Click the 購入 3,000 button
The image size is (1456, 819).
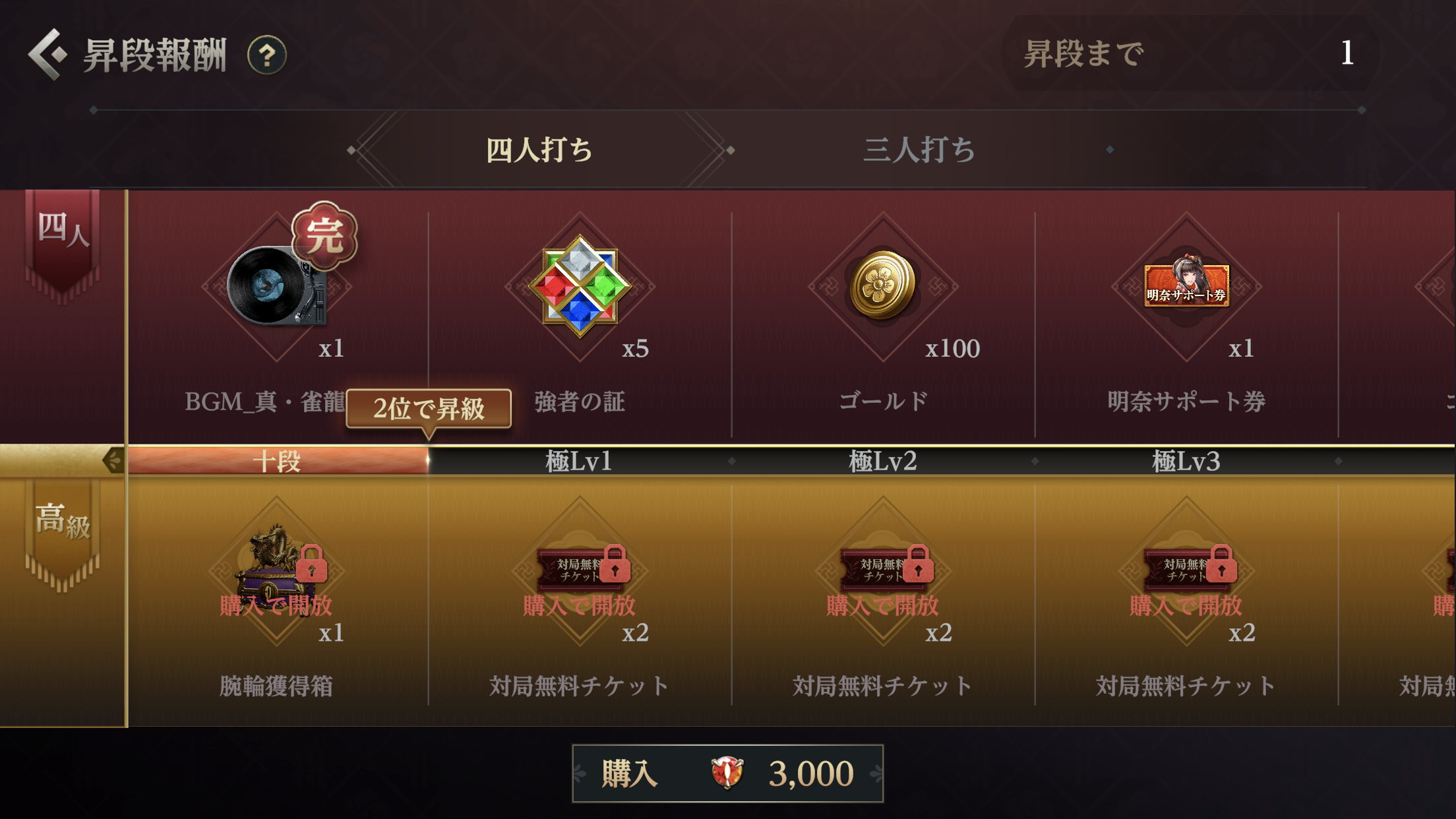(727, 773)
